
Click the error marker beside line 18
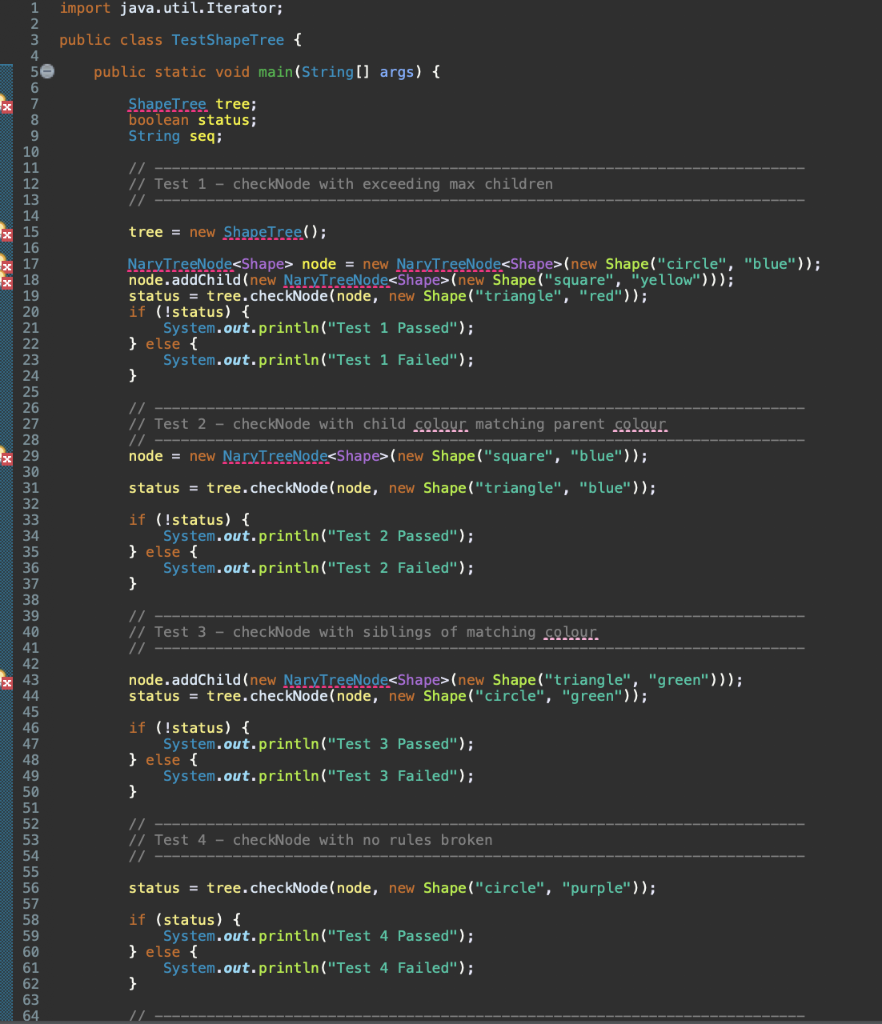(x=6, y=281)
